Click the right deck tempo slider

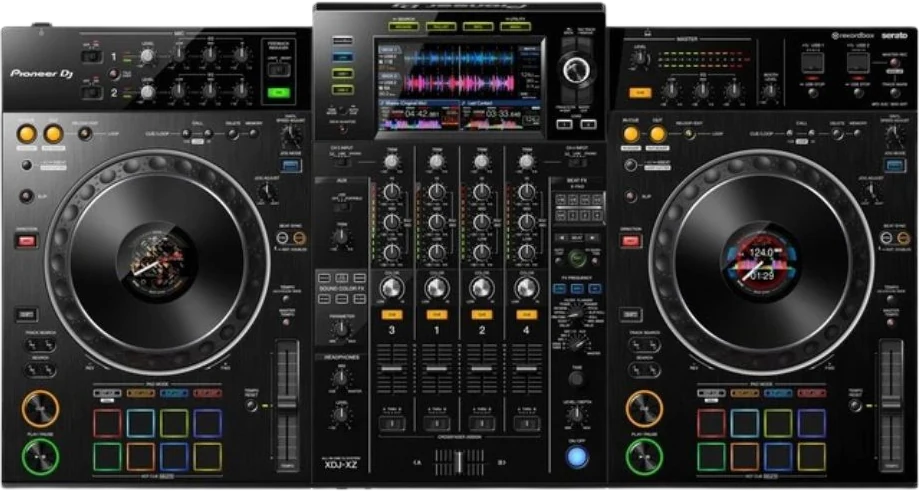891,405
